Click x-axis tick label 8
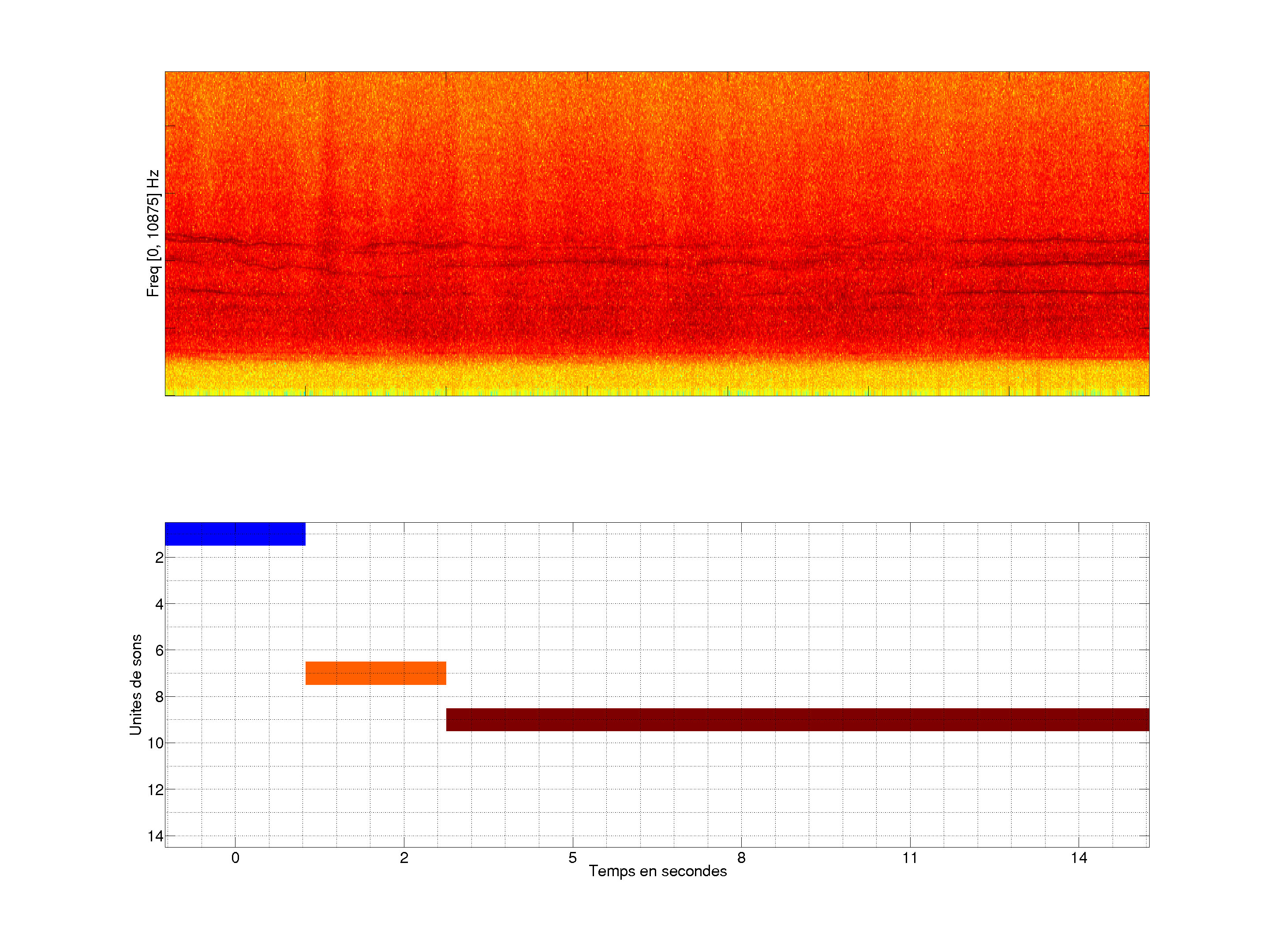The image size is (1270, 952). pos(741,858)
